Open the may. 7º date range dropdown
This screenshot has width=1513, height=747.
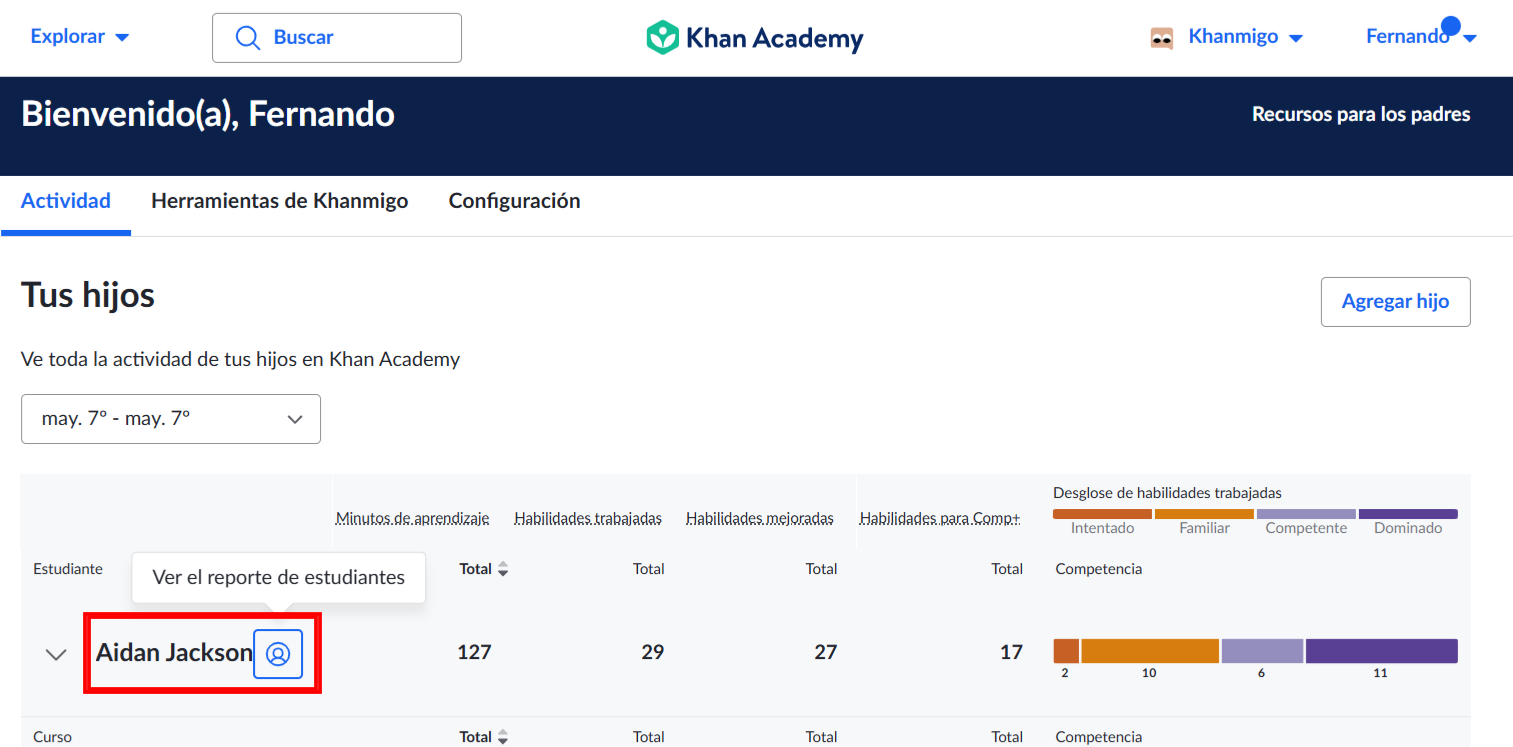(x=171, y=419)
